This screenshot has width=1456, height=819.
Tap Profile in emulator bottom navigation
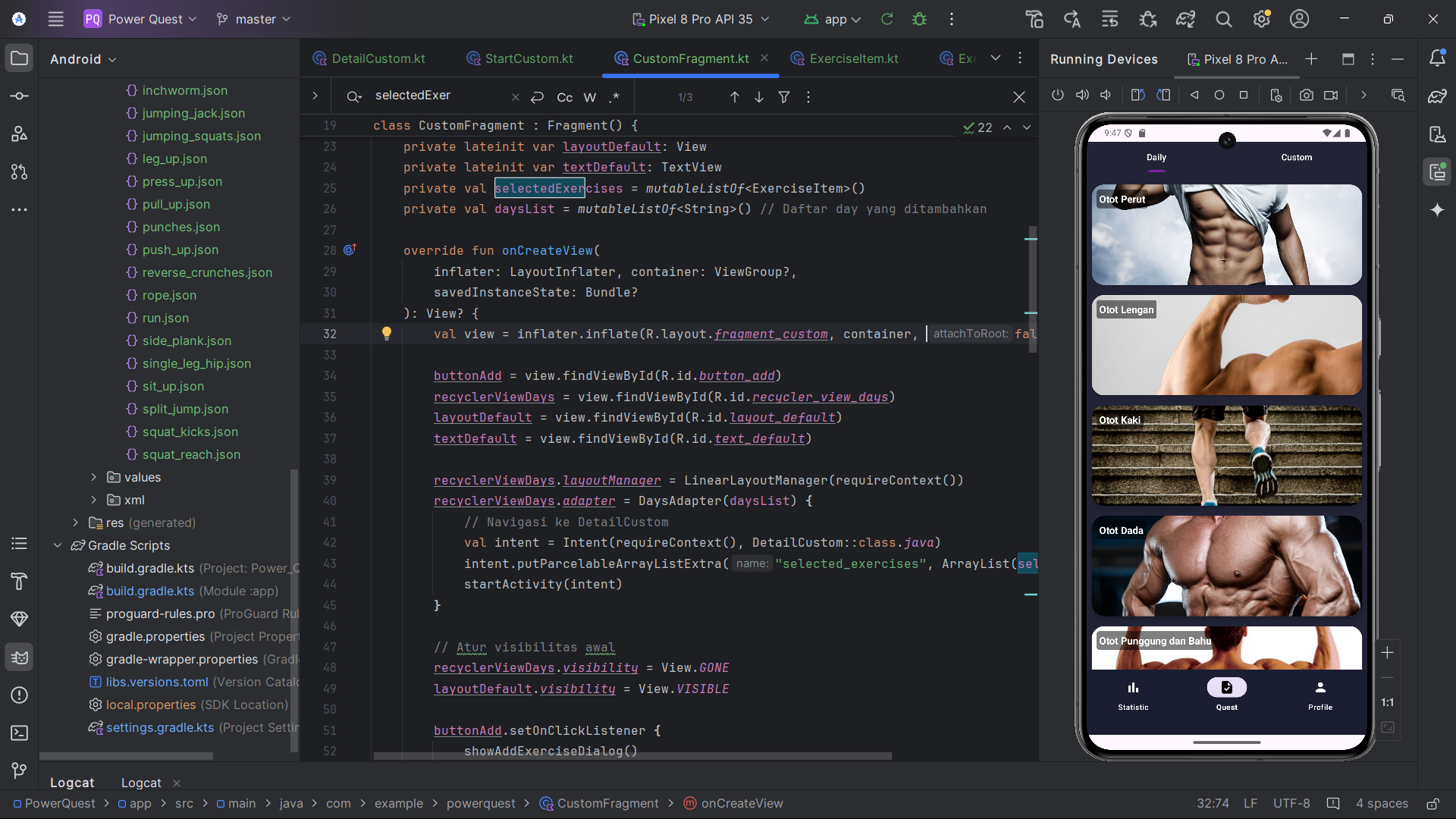click(1319, 695)
